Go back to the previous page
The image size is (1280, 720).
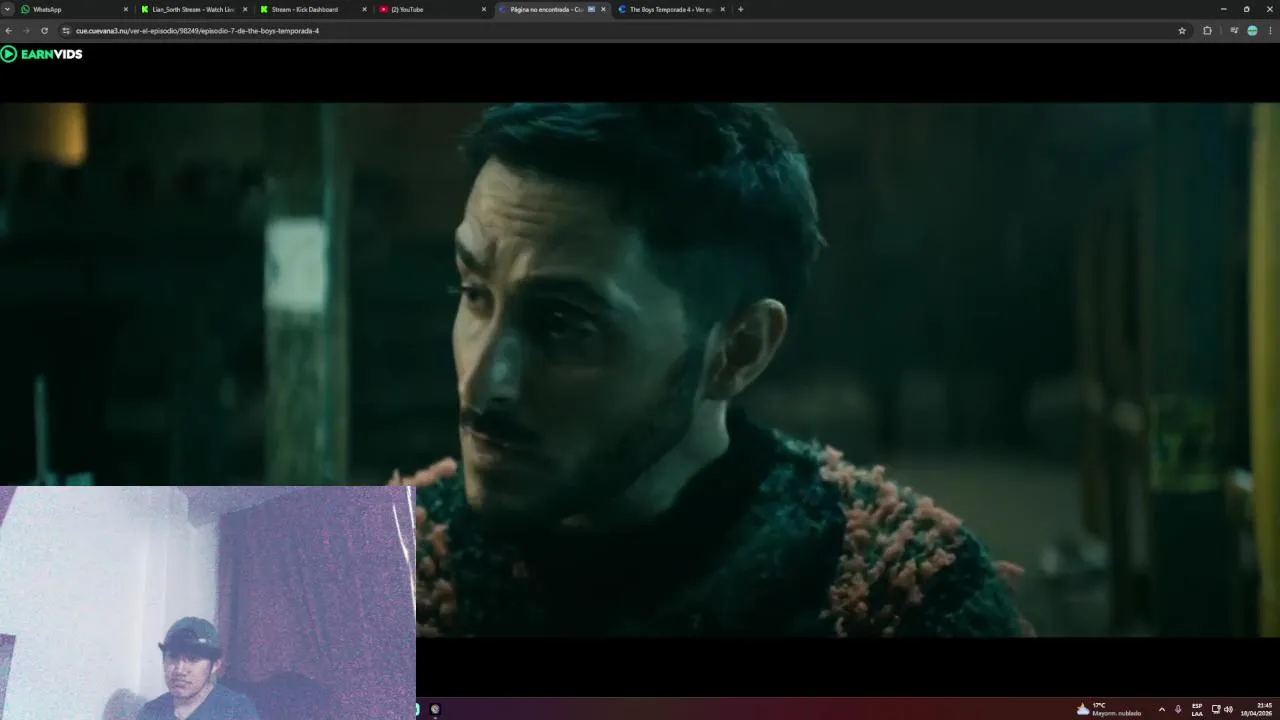(x=9, y=31)
